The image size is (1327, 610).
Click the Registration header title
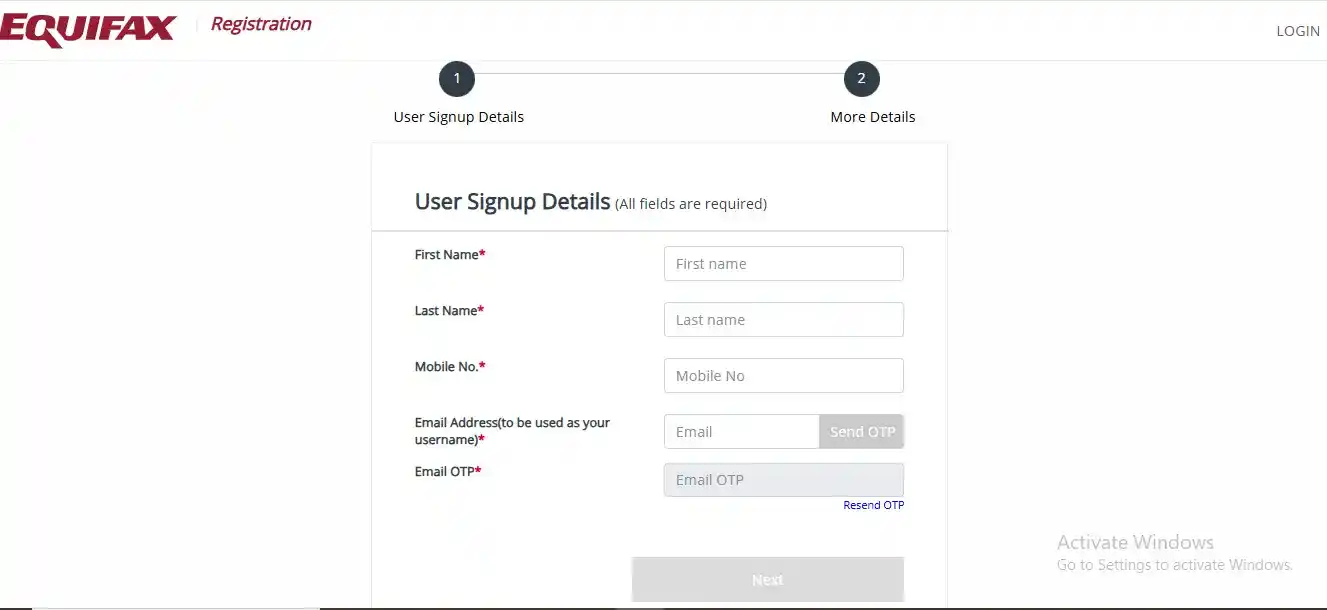tap(261, 24)
